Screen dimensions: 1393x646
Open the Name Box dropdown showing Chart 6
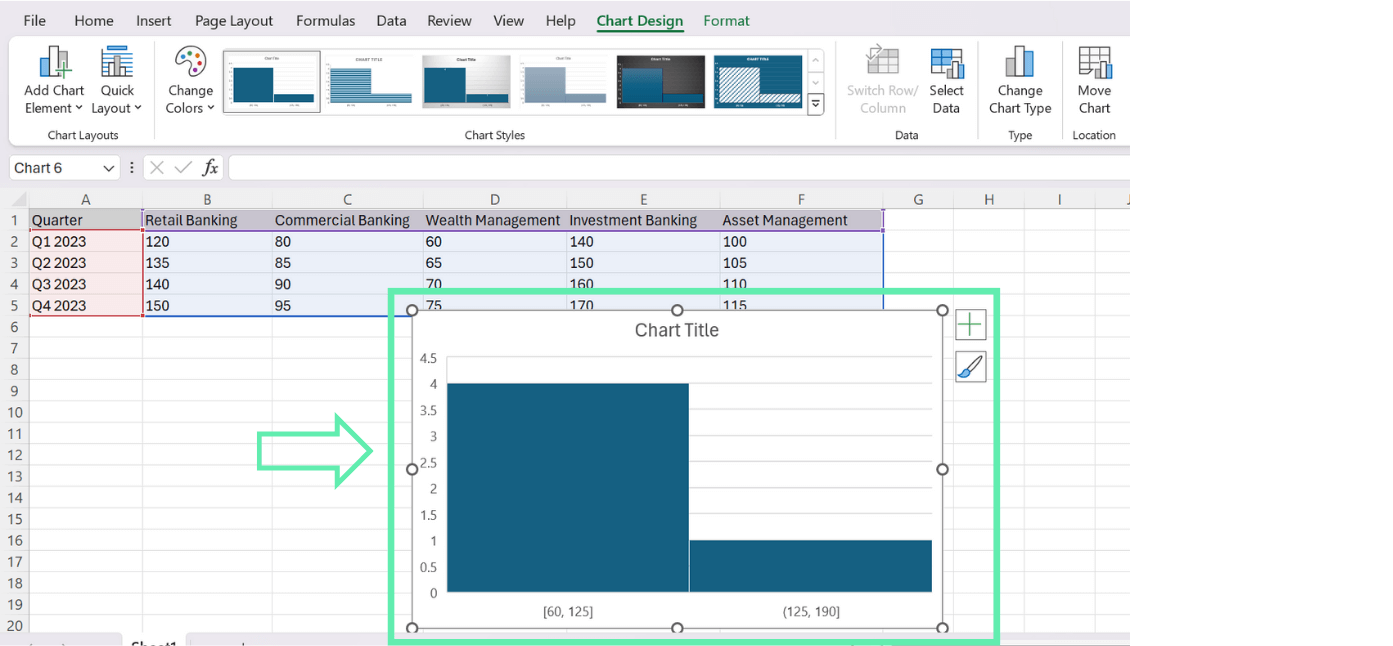point(111,167)
